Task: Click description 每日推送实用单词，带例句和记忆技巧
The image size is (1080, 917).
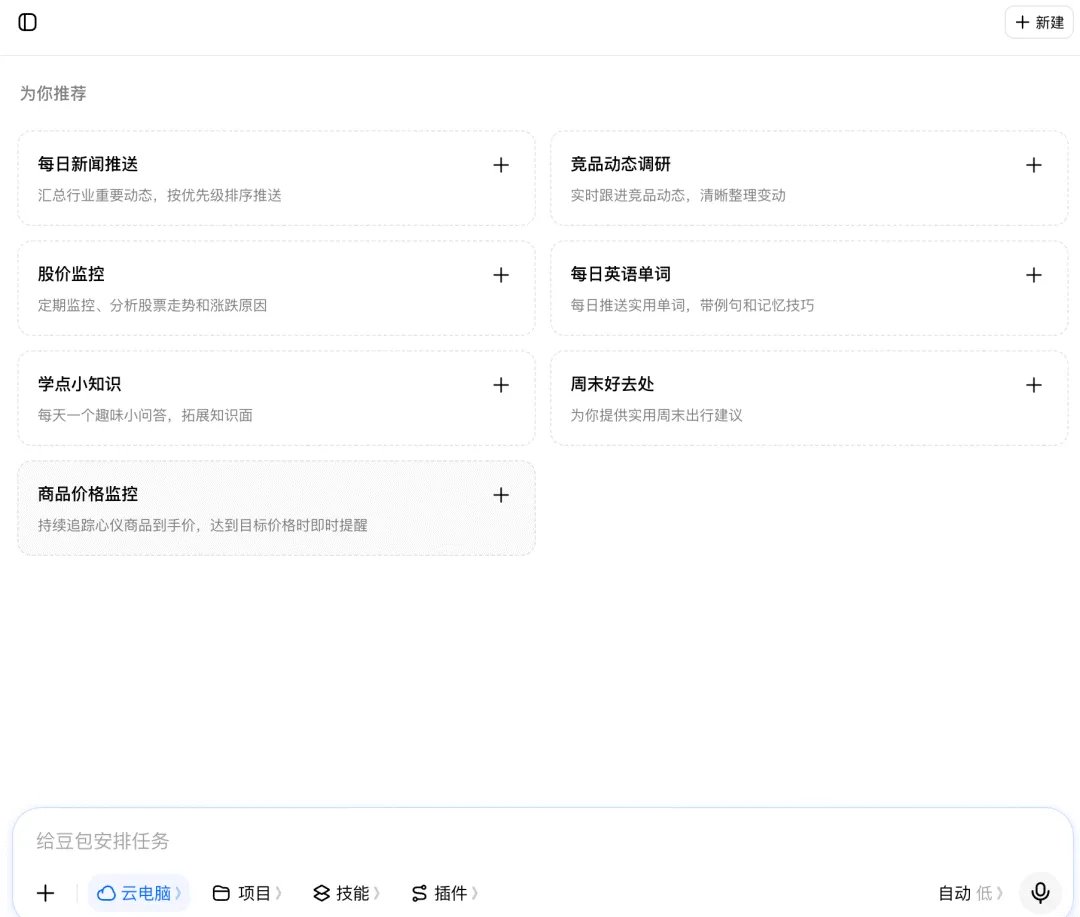Action: coord(692,305)
